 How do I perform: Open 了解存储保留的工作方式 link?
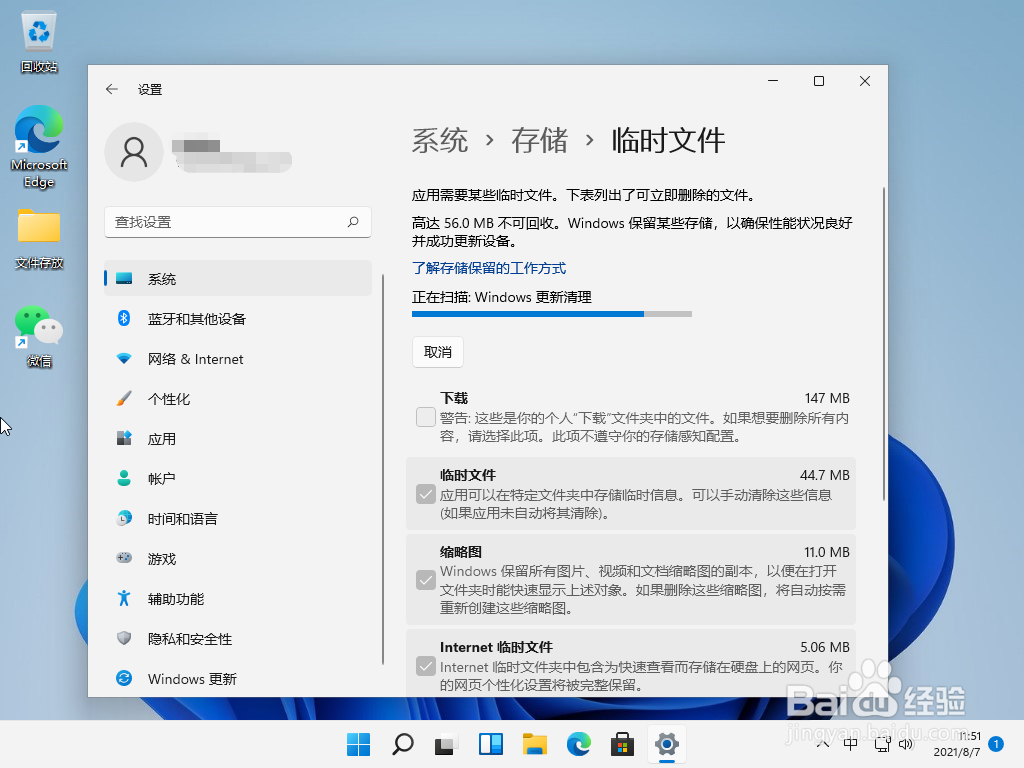[x=489, y=267]
